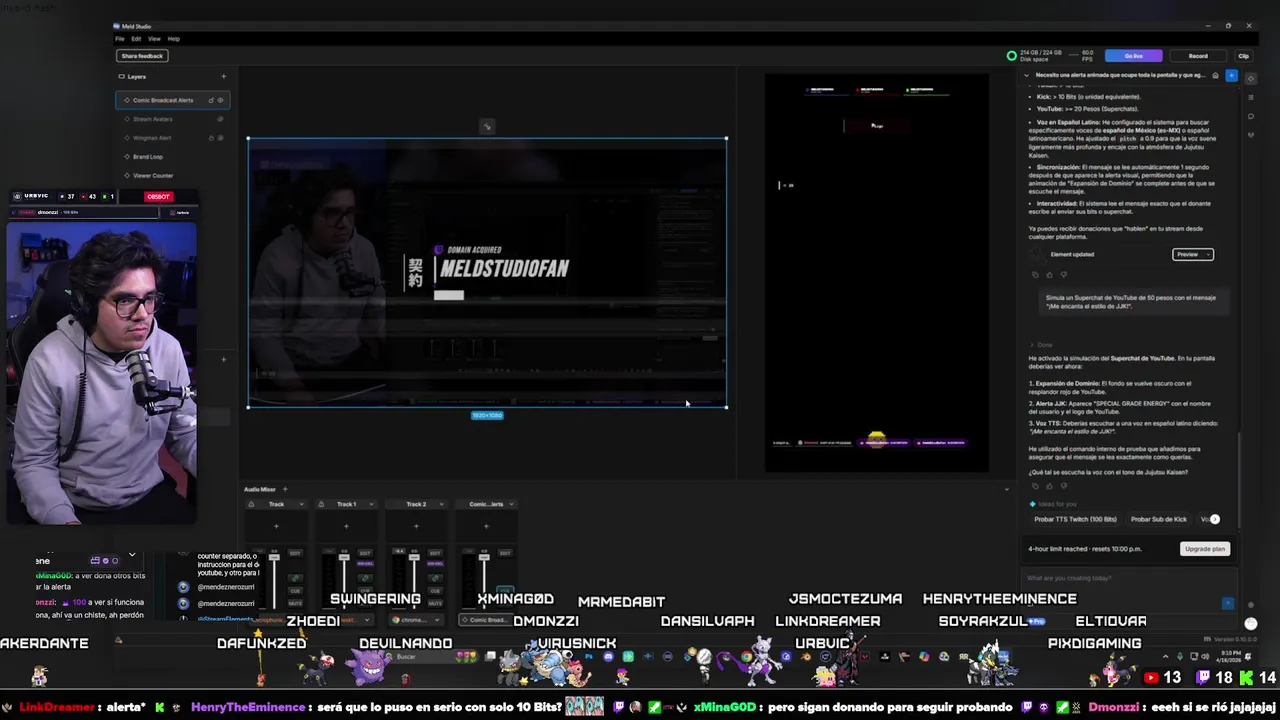The width and height of the screenshot is (1280, 720).
Task: Add an effect to Track 2
Action: (x=416, y=526)
